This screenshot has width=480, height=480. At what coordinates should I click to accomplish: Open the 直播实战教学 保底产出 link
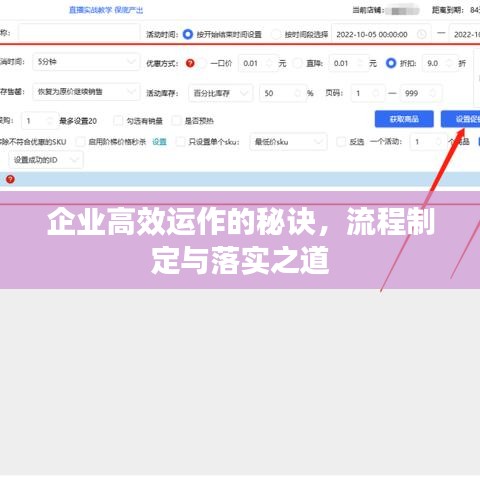[106, 10]
